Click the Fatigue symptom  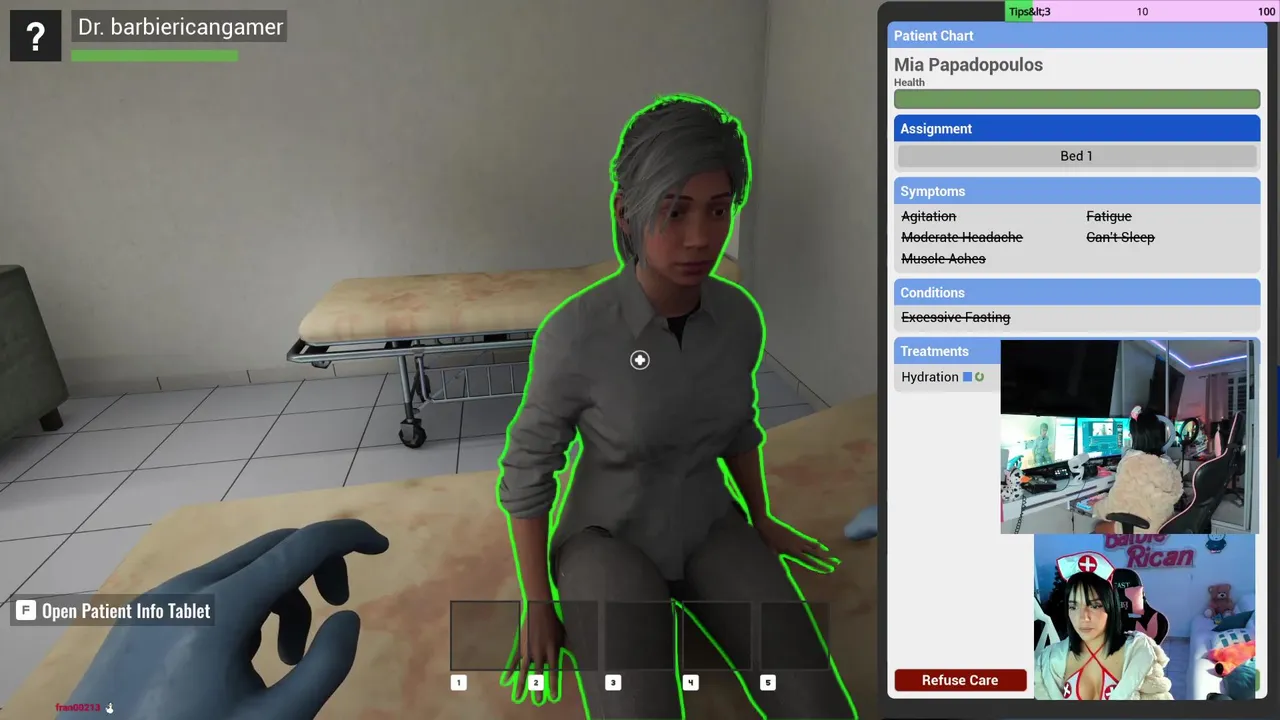[1109, 216]
